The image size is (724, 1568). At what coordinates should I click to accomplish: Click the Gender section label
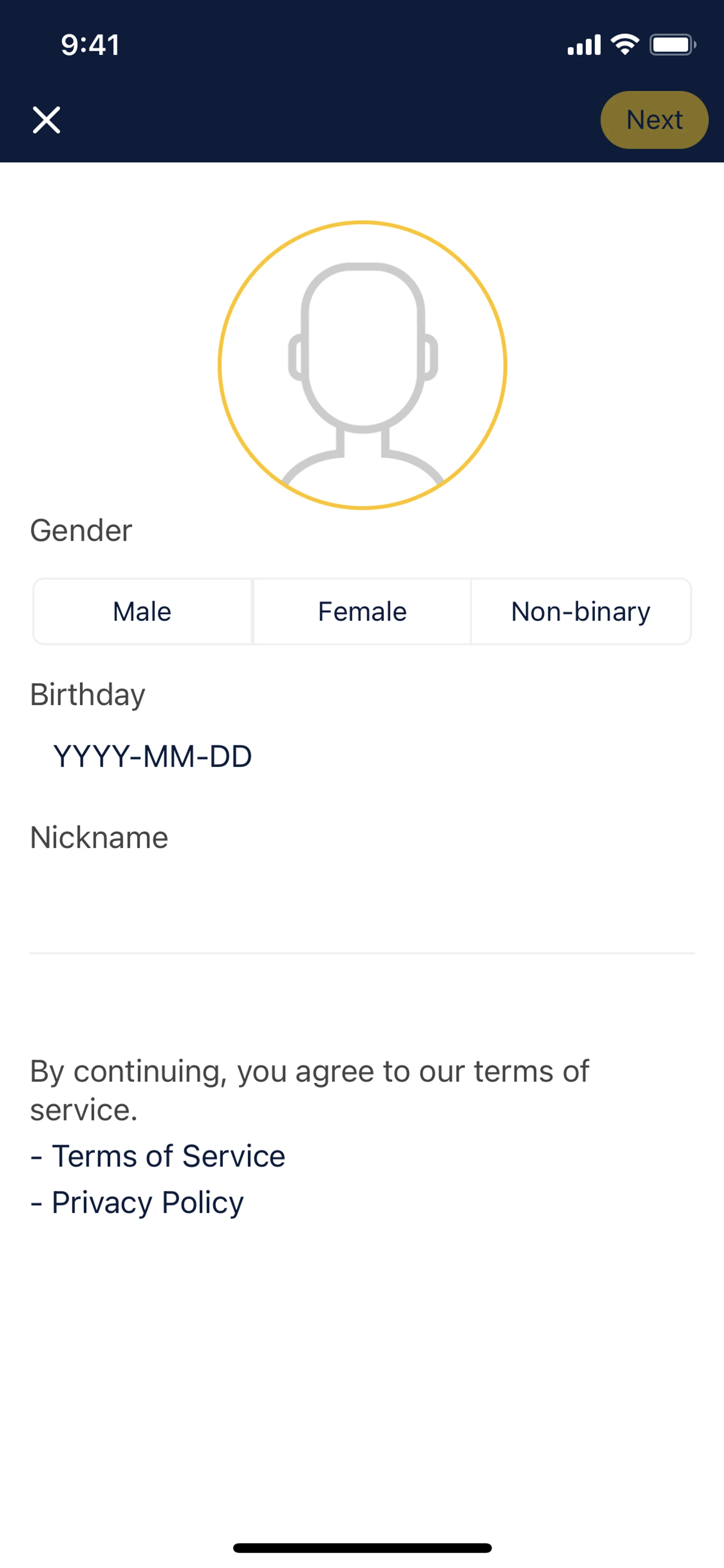coord(81,530)
